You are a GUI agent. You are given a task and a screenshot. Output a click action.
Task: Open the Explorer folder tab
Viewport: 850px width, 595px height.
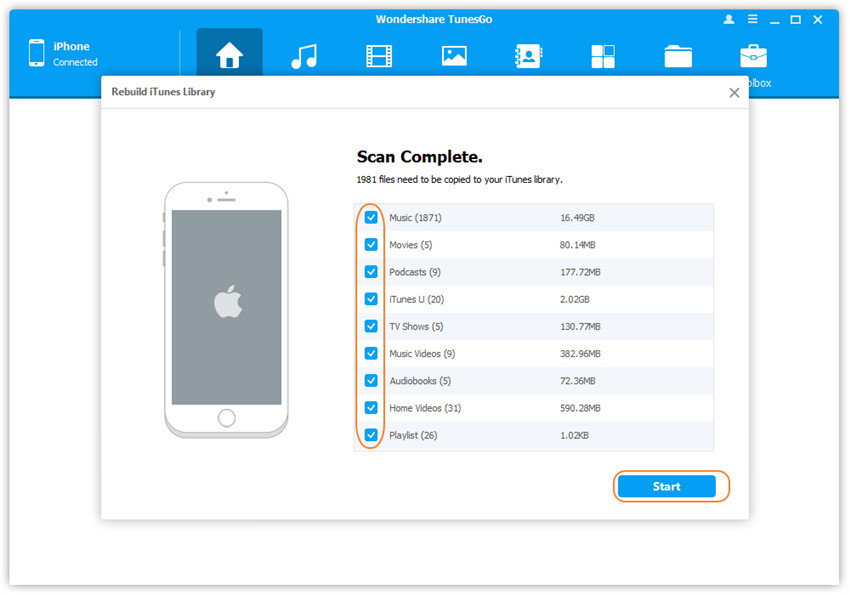point(678,57)
